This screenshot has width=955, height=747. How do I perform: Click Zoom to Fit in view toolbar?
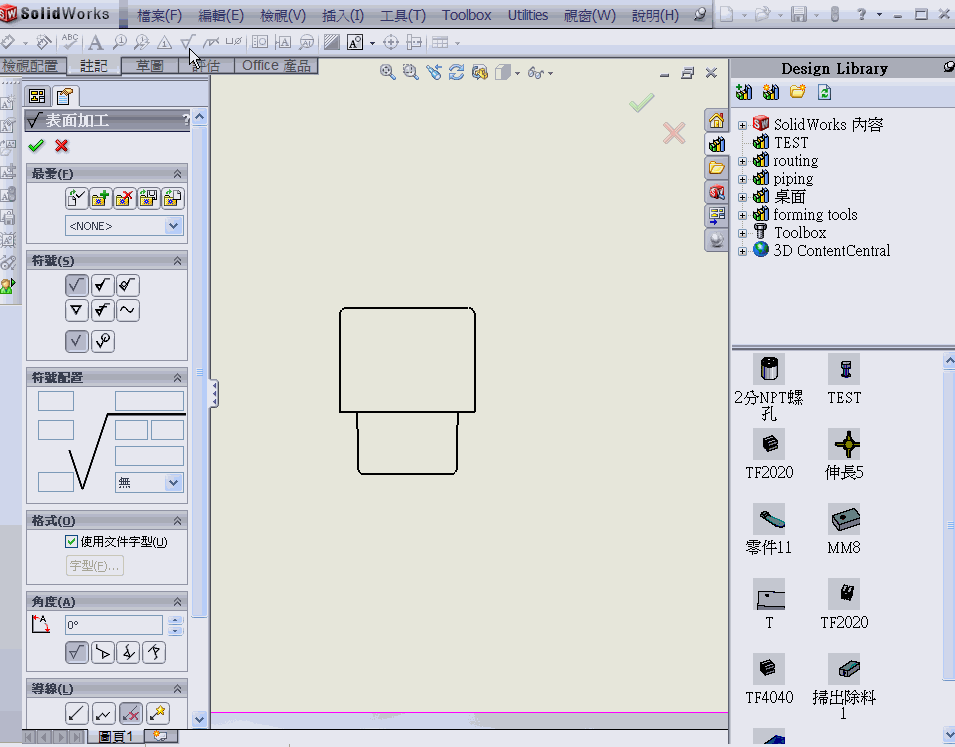click(x=387, y=73)
